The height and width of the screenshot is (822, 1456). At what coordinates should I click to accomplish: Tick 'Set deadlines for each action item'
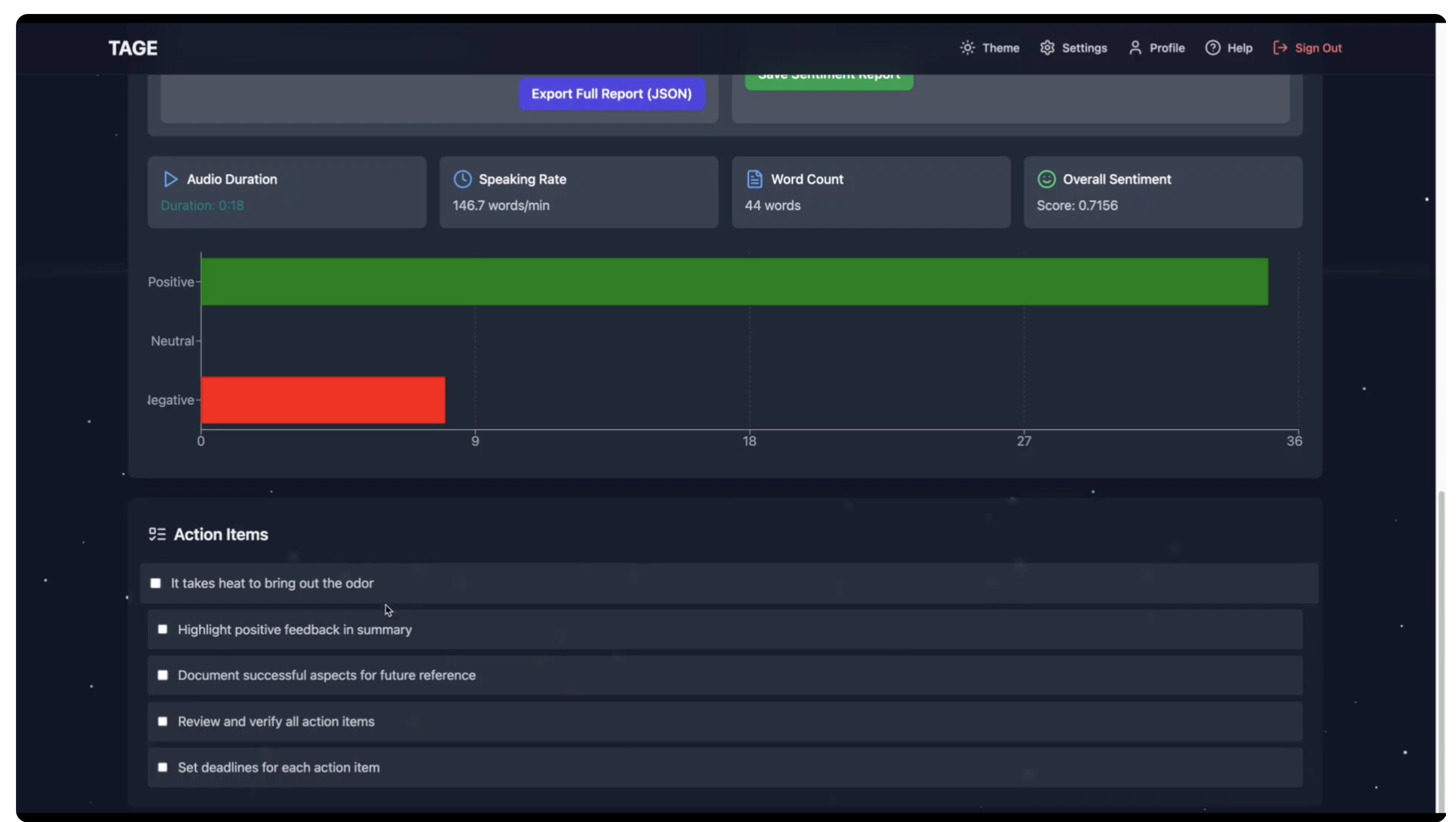163,767
